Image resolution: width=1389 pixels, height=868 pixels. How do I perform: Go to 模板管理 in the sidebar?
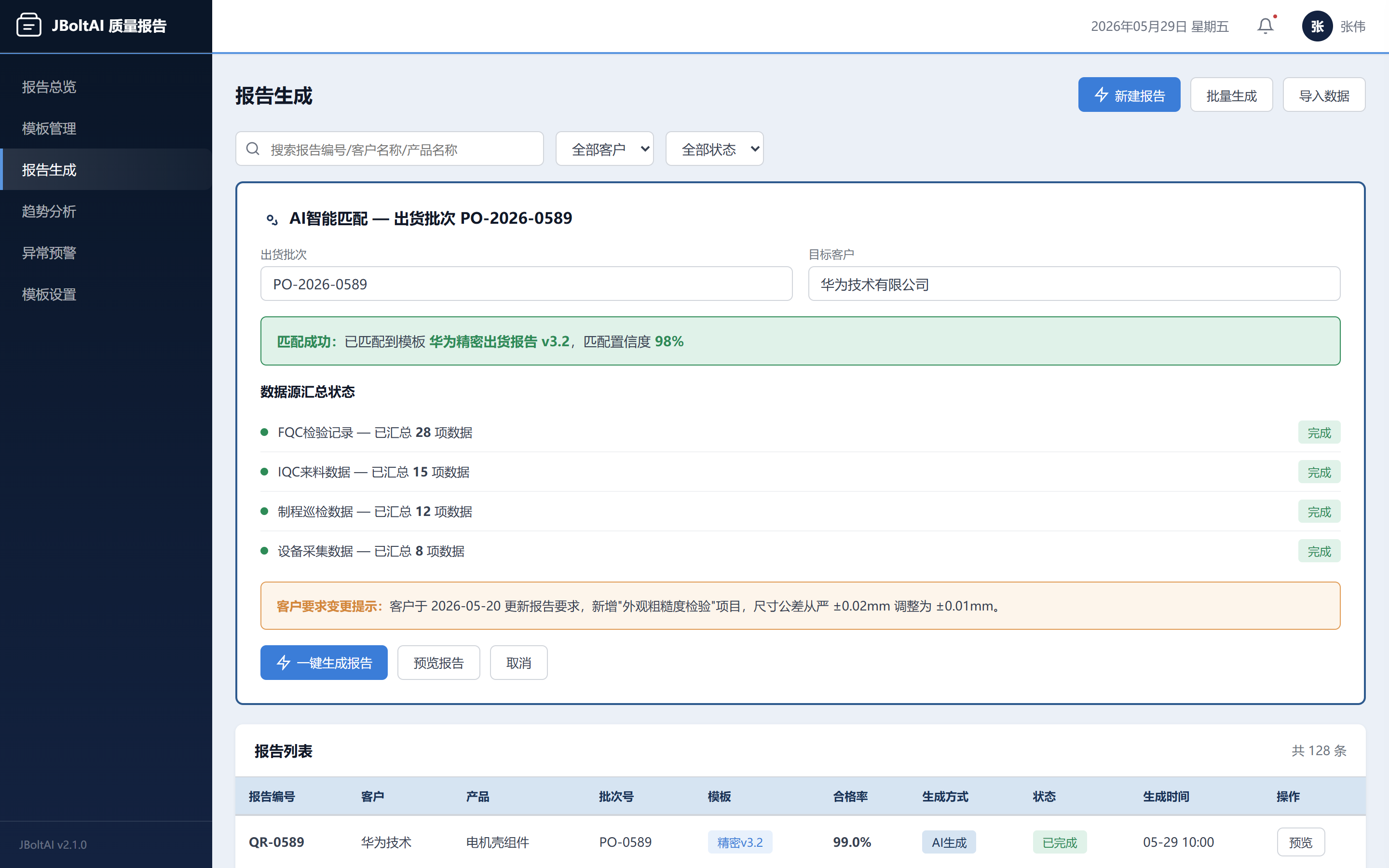pyautogui.click(x=106, y=128)
